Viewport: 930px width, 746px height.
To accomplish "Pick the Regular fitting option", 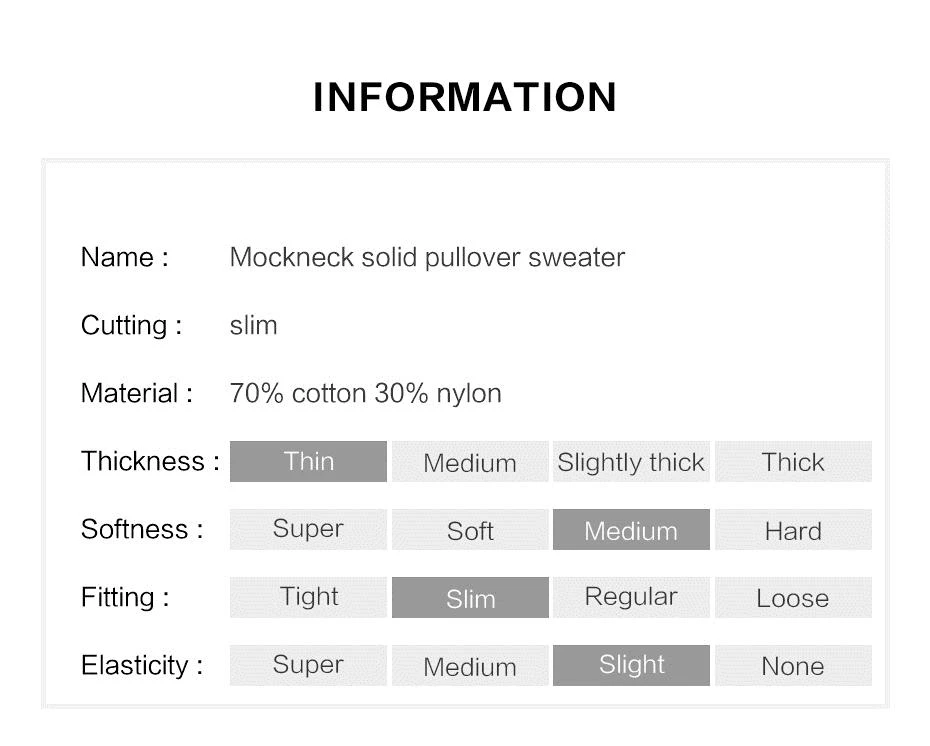I will (632, 597).
